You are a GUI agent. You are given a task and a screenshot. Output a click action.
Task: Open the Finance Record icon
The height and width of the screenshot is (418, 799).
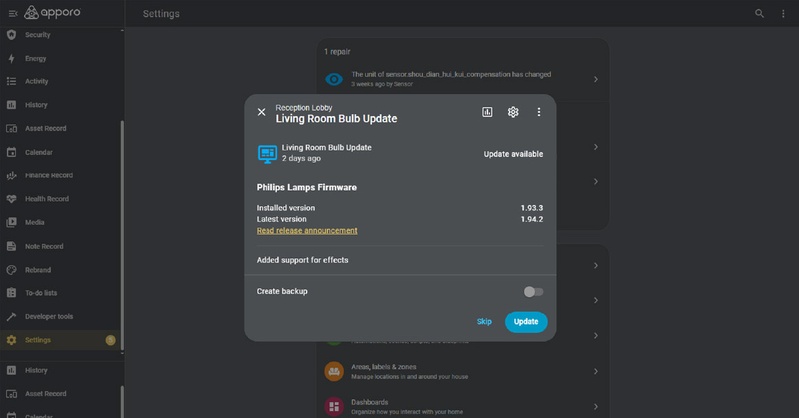tap(11, 175)
